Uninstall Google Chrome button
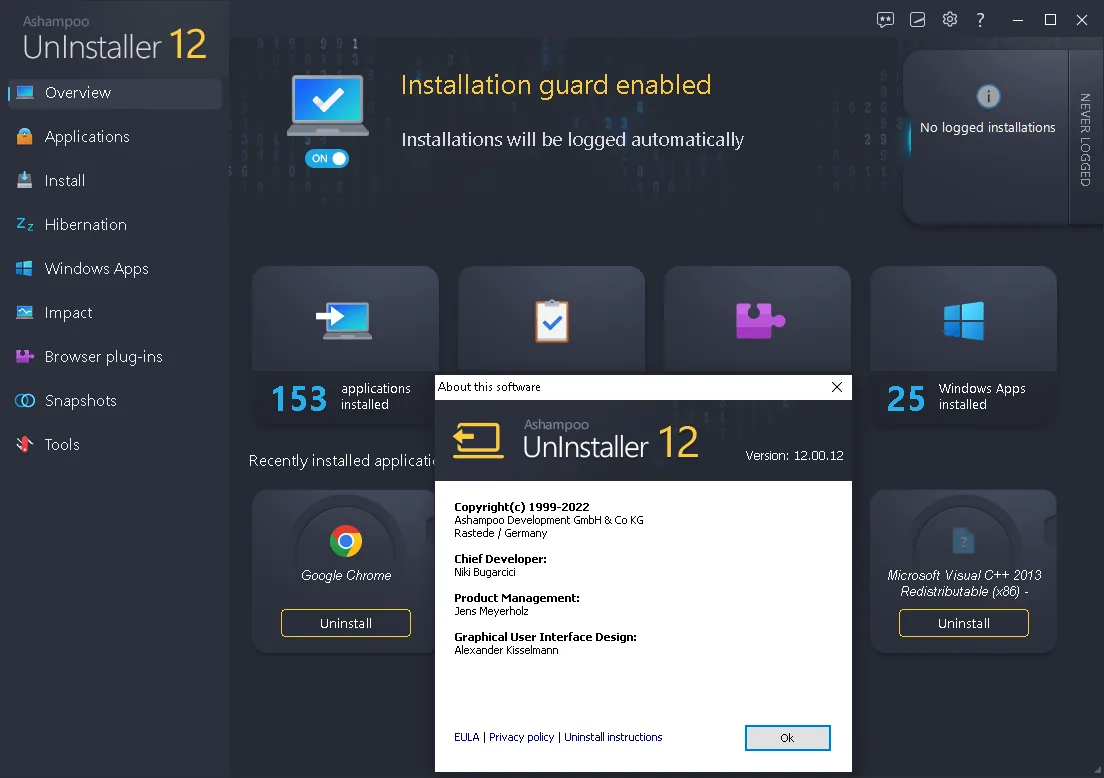This screenshot has width=1104, height=778. 346,623
